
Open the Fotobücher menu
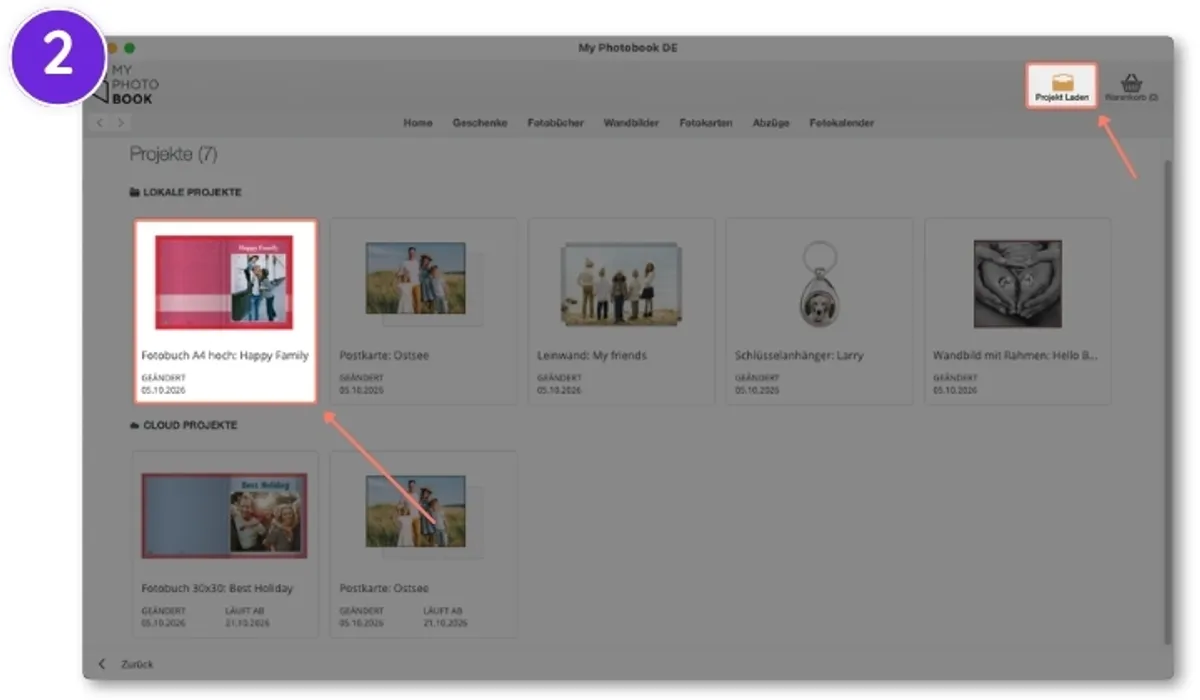tap(556, 123)
